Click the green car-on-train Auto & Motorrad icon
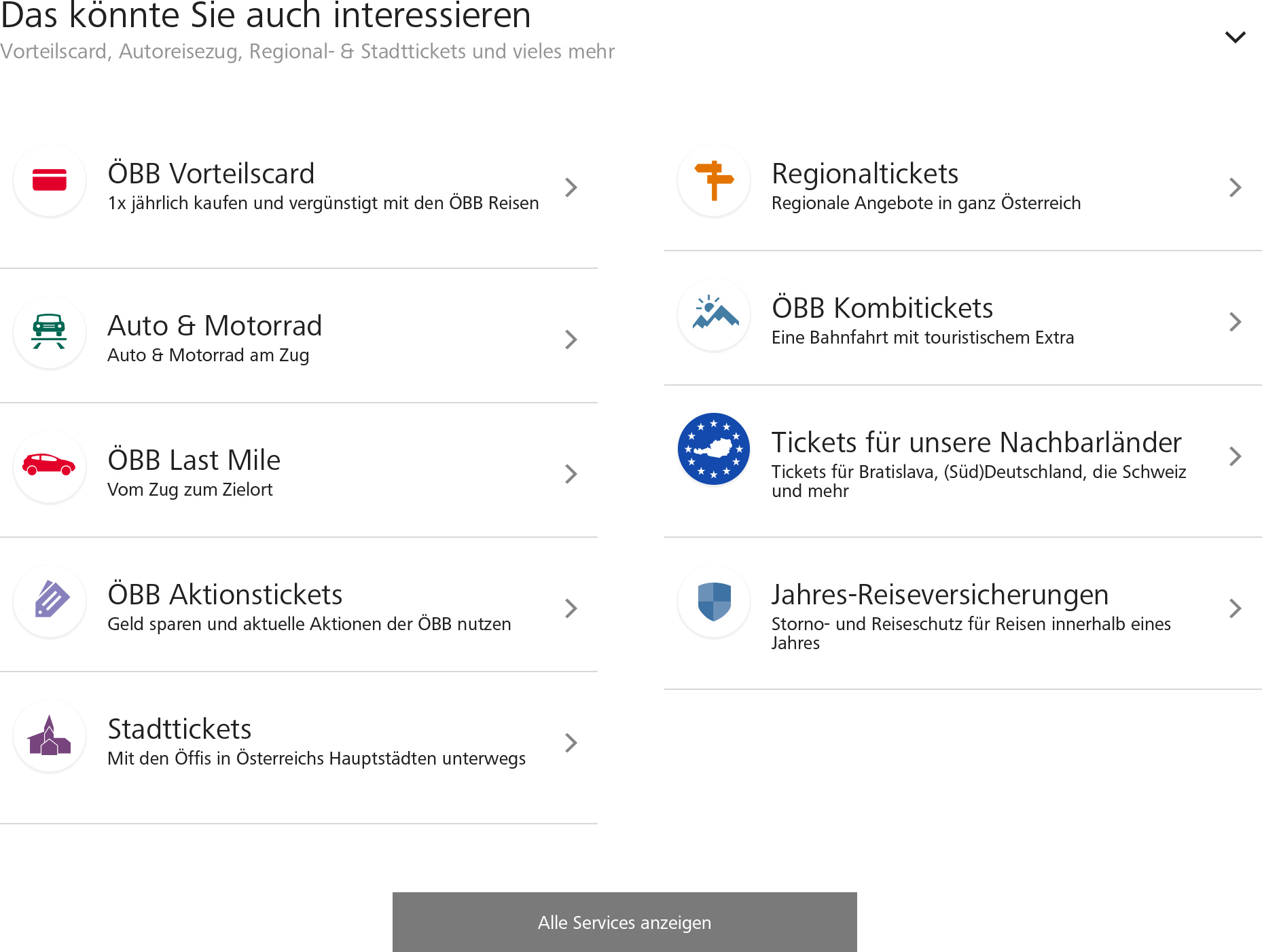The image size is (1262, 952). pos(50,333)
